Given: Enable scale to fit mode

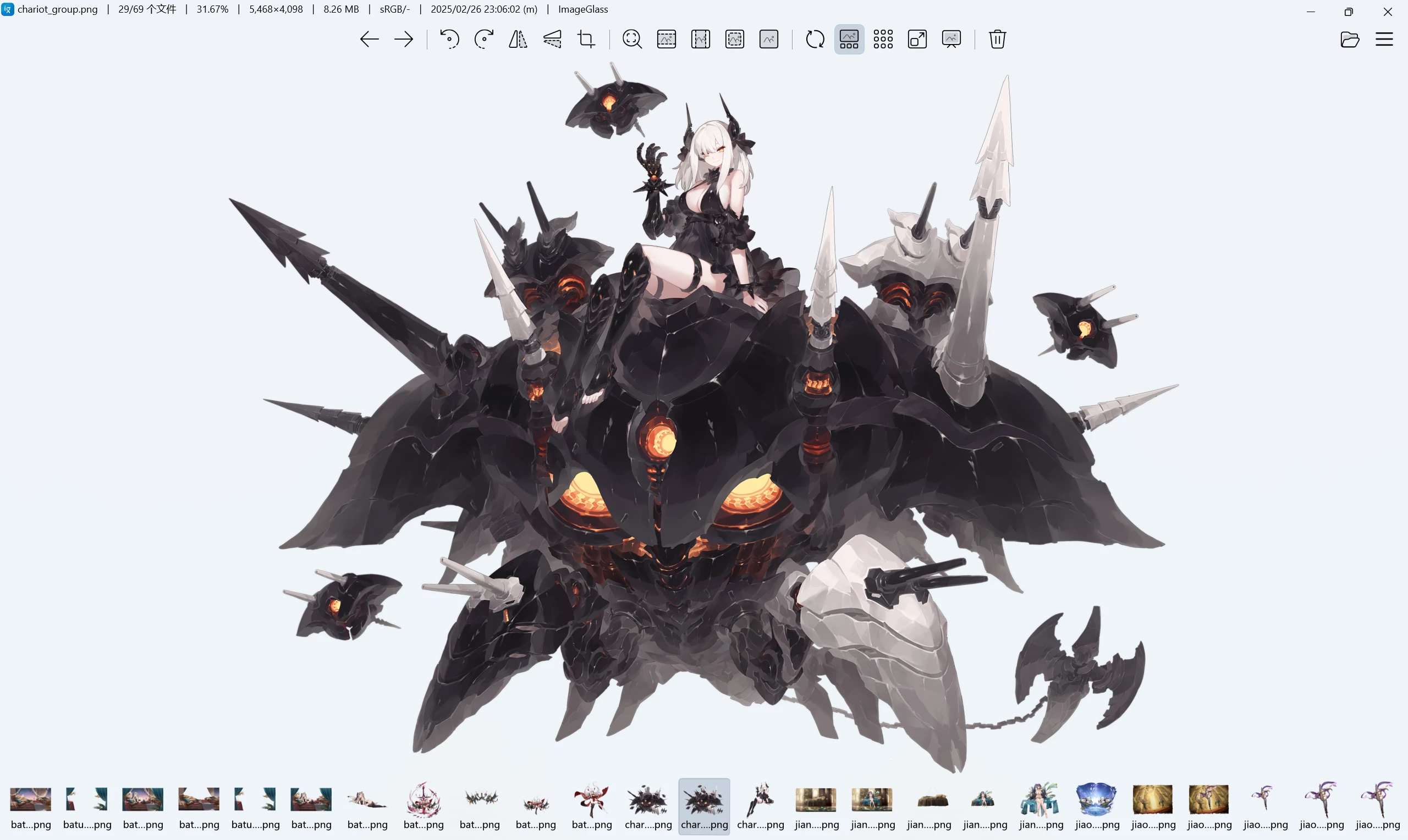Looking at the screenshot, I should [x=735, y=39].
